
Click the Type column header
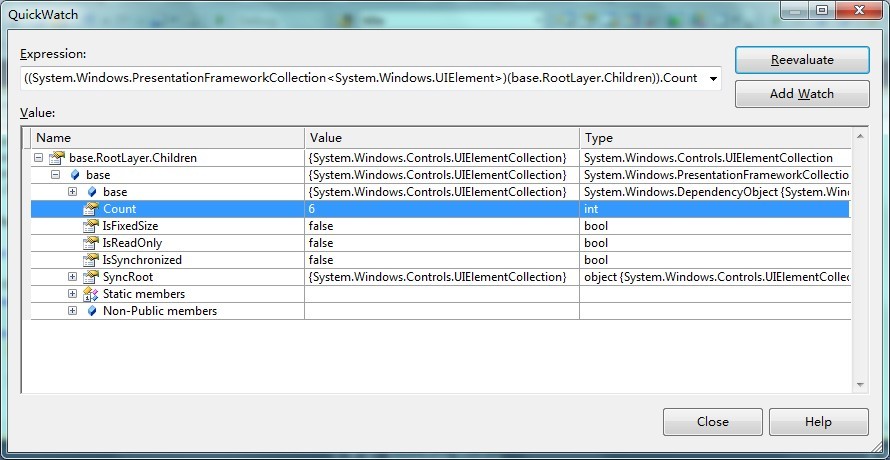click(x=715, y=138)
